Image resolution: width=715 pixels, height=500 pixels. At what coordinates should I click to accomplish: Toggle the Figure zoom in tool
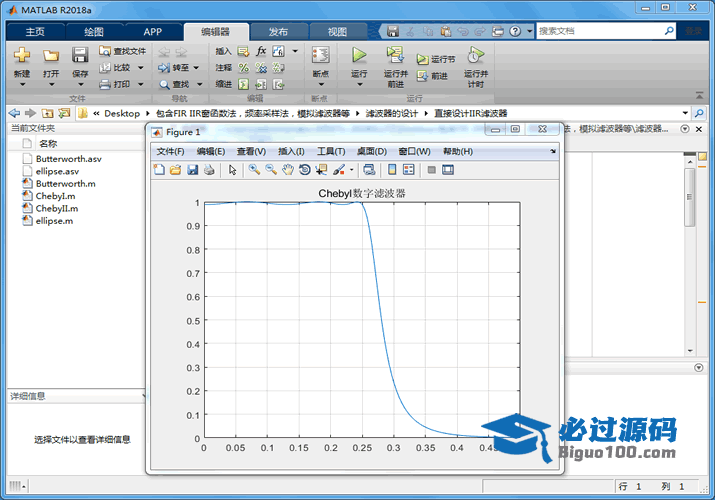tap(254, 170)
